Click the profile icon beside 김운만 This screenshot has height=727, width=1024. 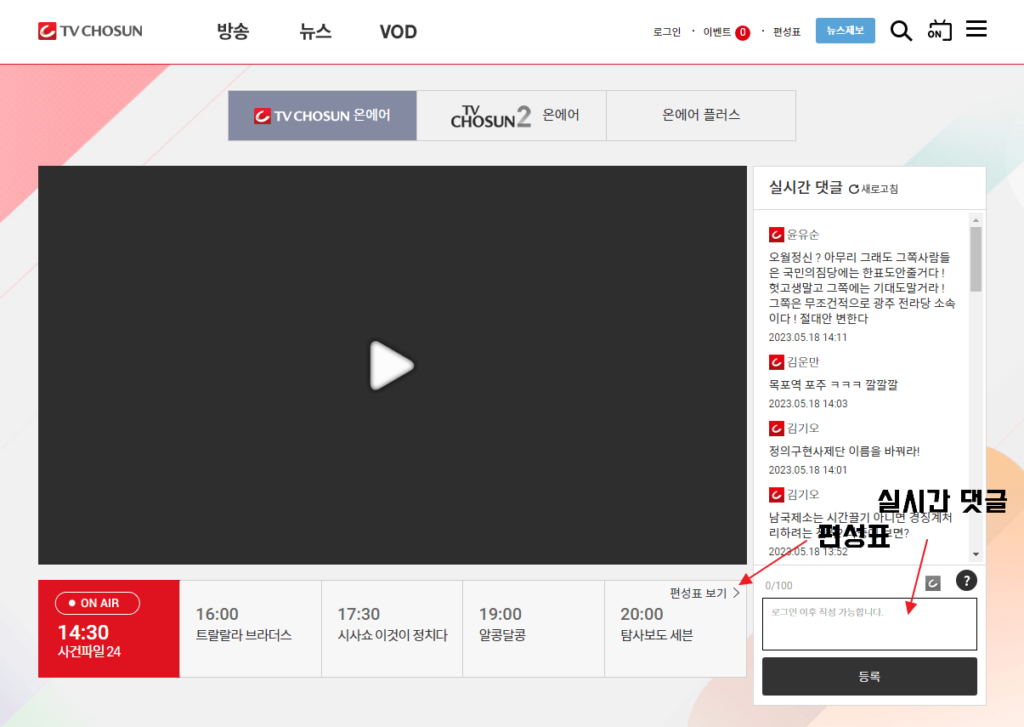click(776, 362)
